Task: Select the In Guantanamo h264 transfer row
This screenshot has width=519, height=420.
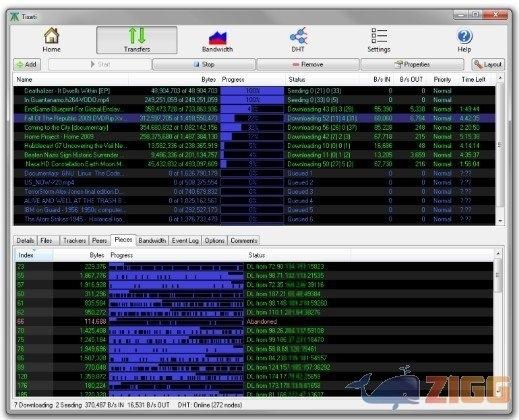Action: pos(254,100)
